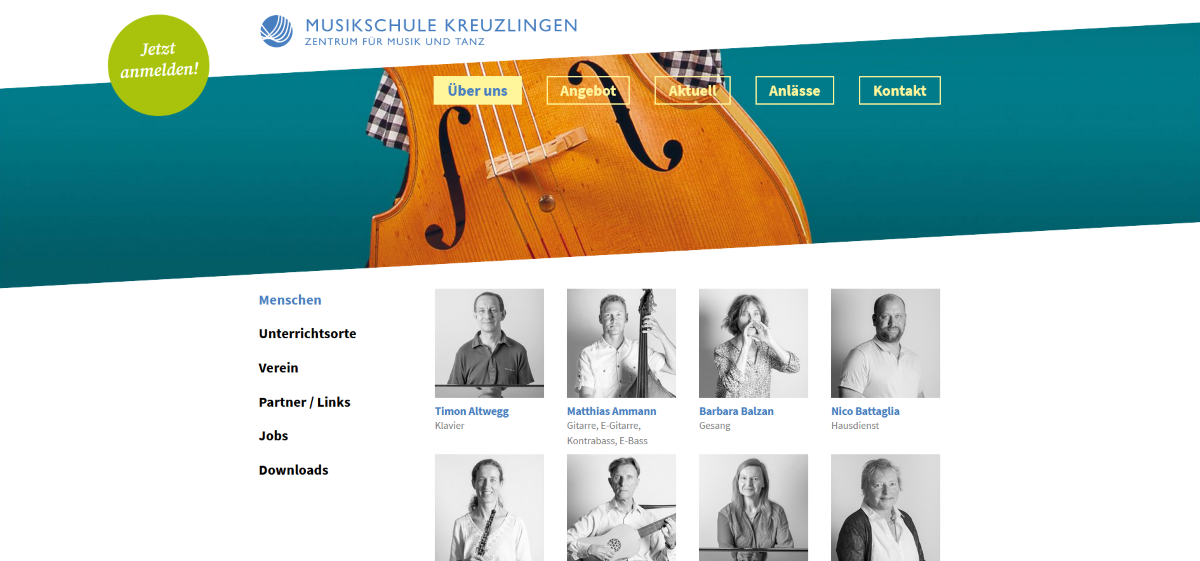Open the Angebot menu item
Screen dimensions: 1200x561
coord(588,90)
